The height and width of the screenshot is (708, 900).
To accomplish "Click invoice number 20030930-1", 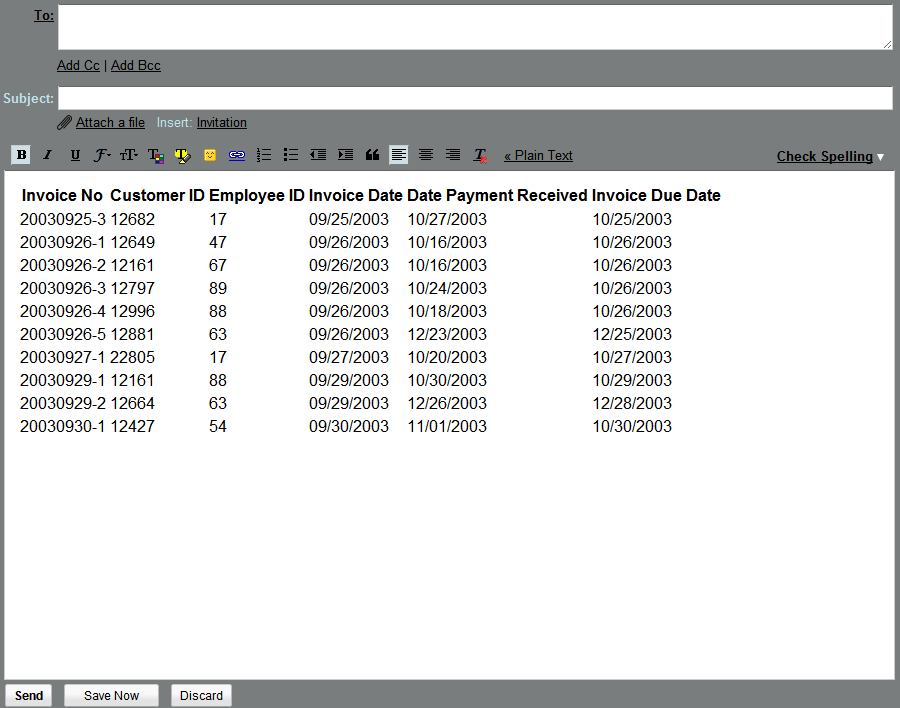I will click(63, 426).
